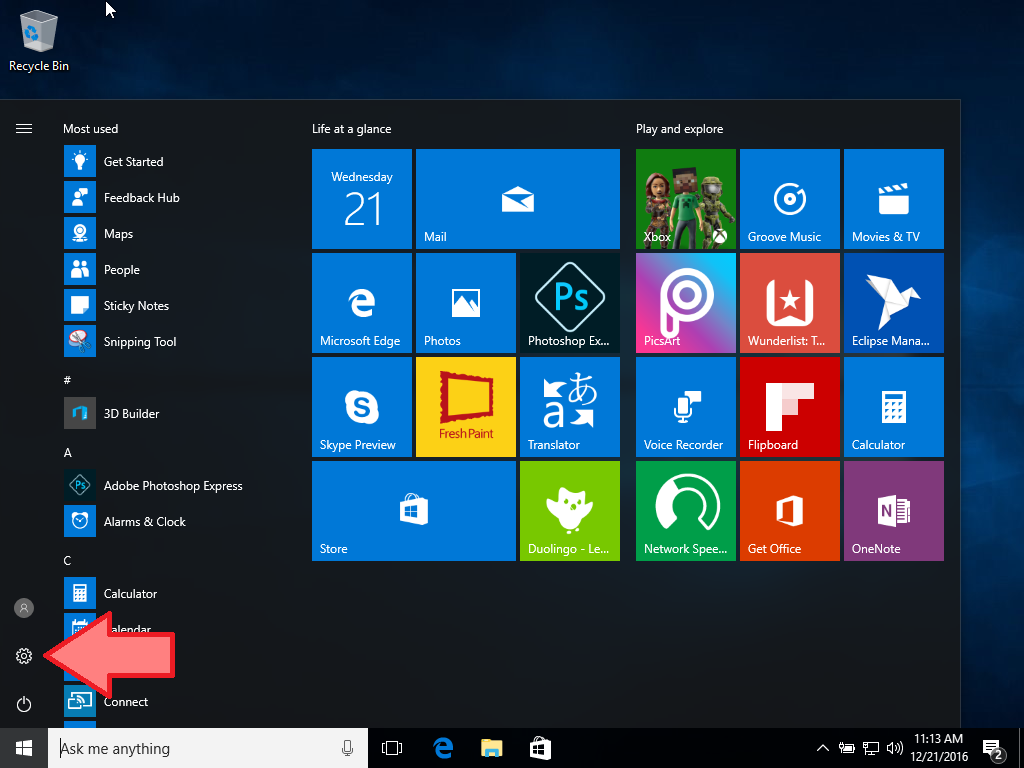This screenshot has height=768, width=1024.
Task: Click the 'Most used' heading
Action: 91,129
